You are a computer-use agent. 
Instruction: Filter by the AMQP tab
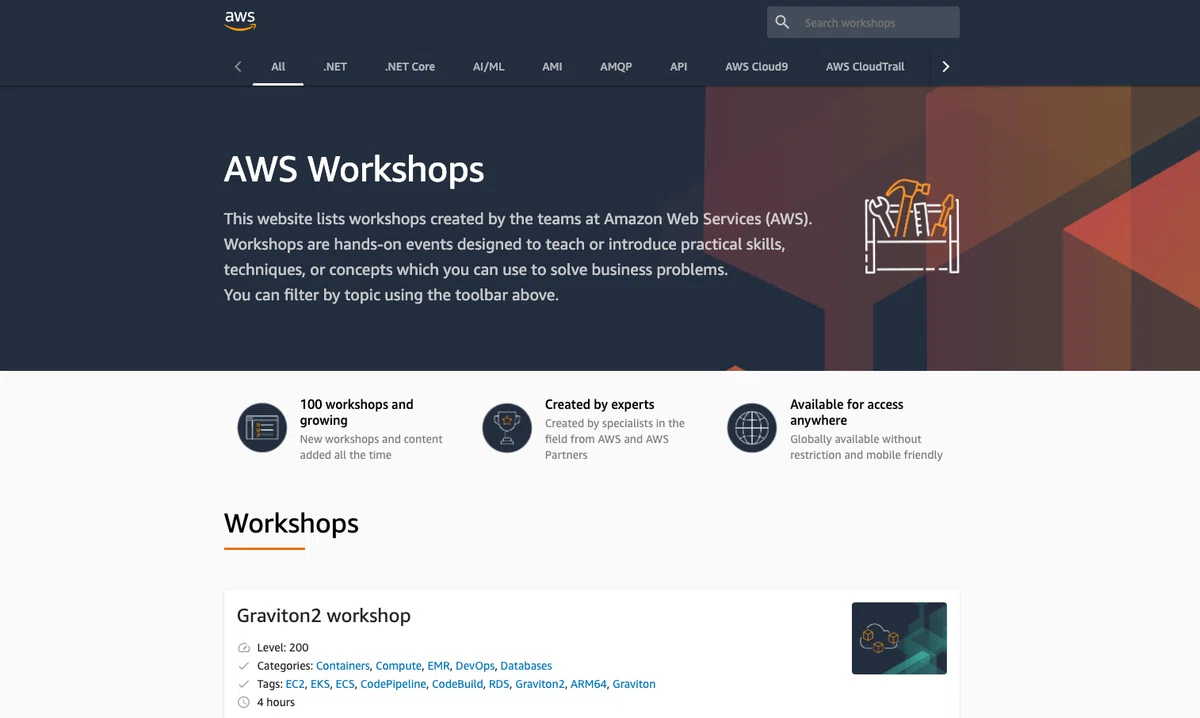(x=616, y=67)
